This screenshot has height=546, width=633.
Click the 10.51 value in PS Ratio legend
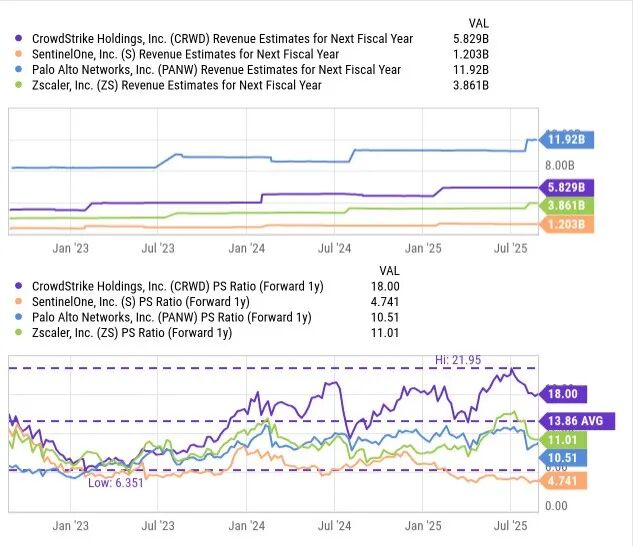click(385, 317)
